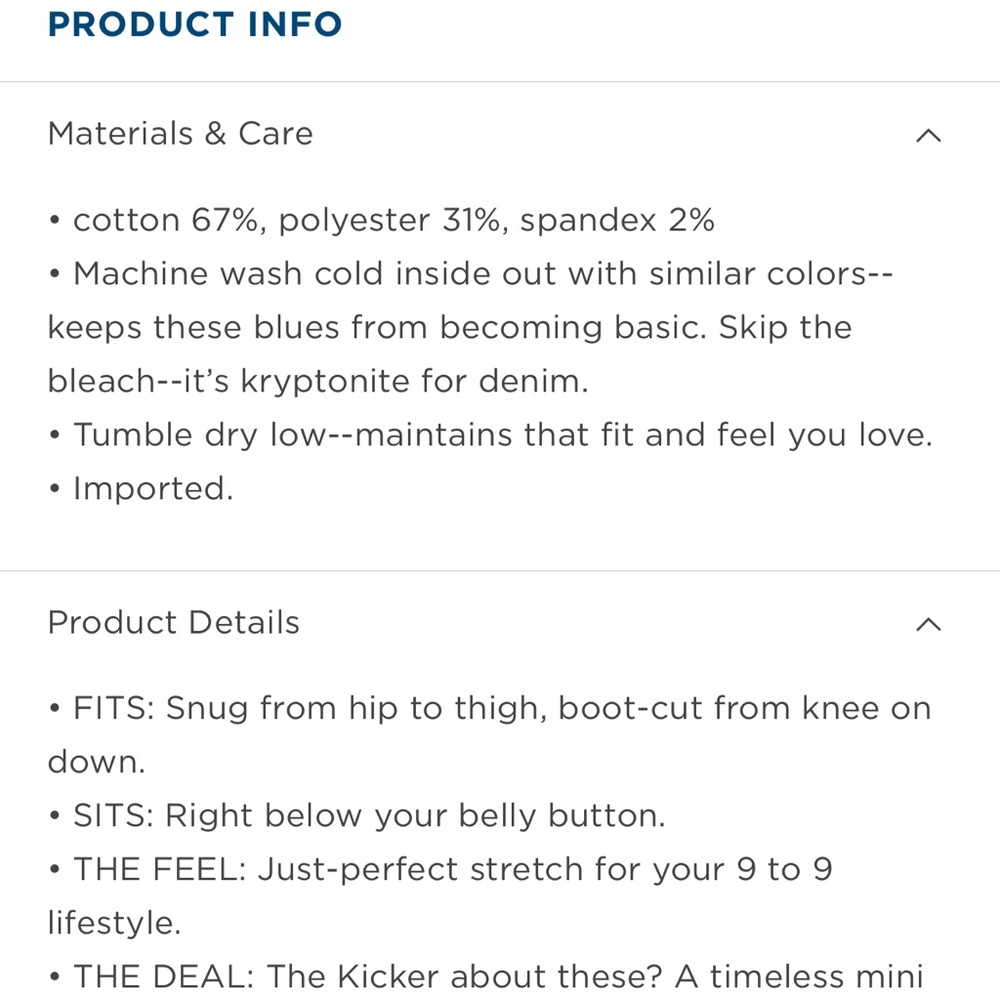Click THE FEEL stretch description line
The height and width of the screenshot is (1000, 1000).
(450, 870)
